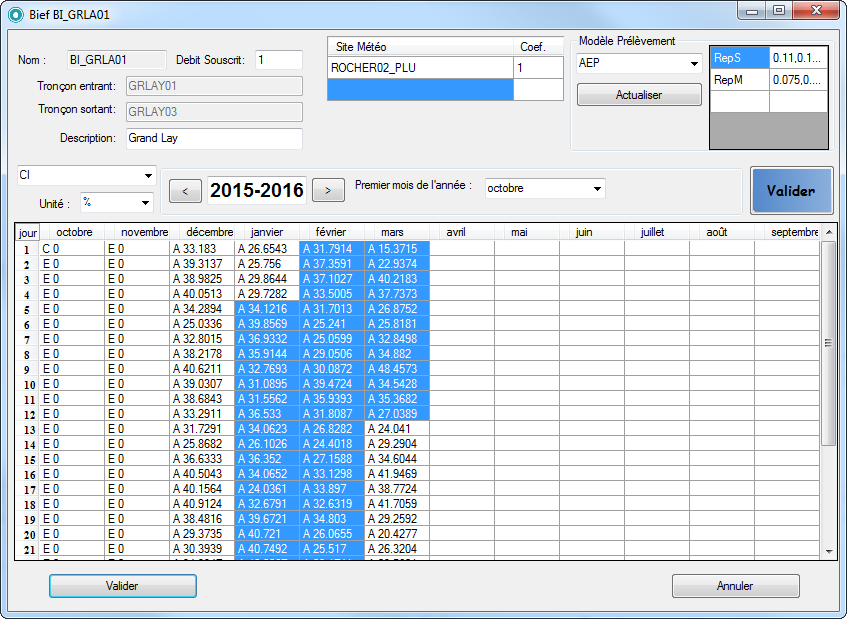Select the mars cell A 48.4573
The image size is (847, 619).
pyautogui.click(x=397, y=369)
